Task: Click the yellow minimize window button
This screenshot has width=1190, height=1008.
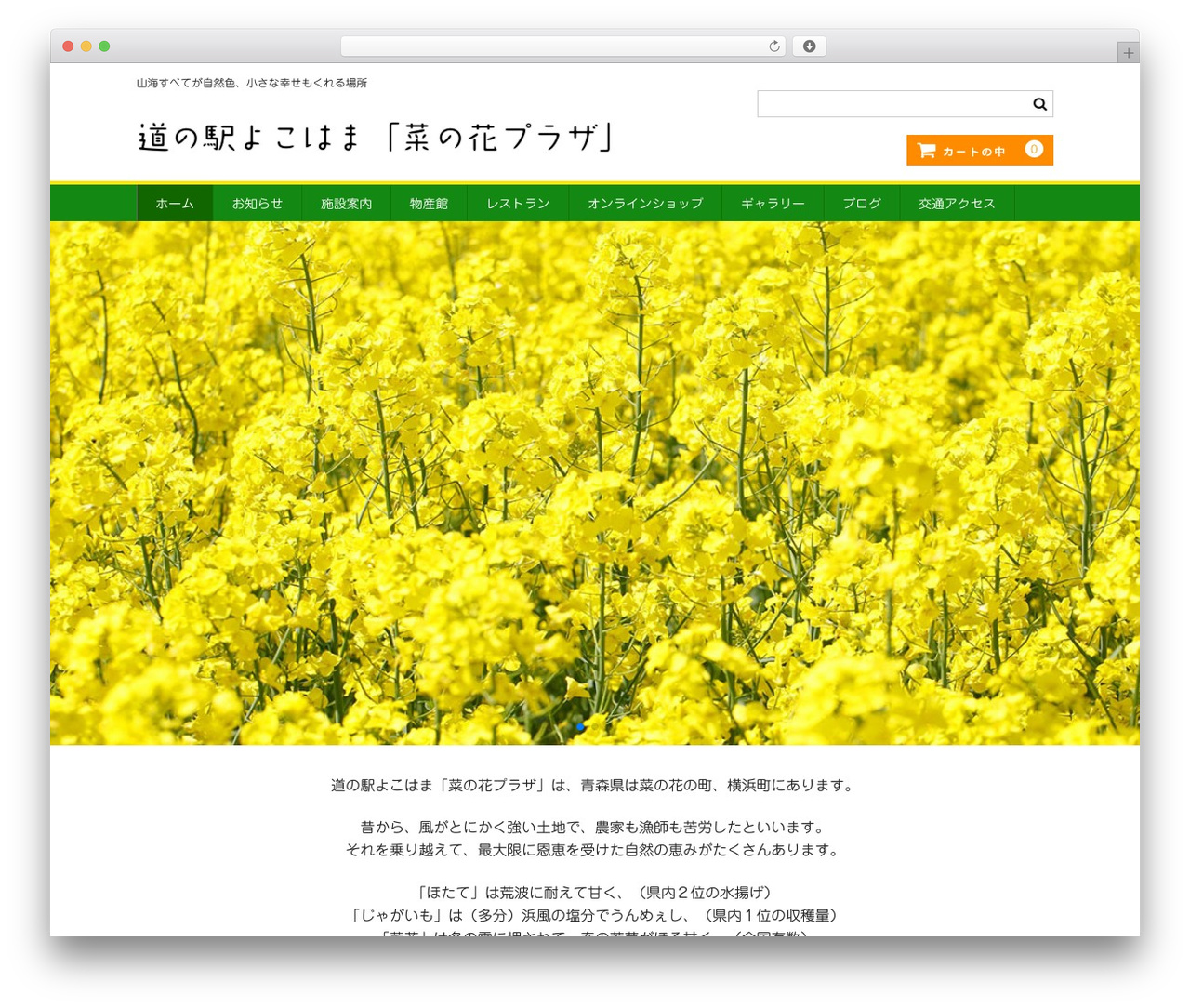Action: point(86,46)
